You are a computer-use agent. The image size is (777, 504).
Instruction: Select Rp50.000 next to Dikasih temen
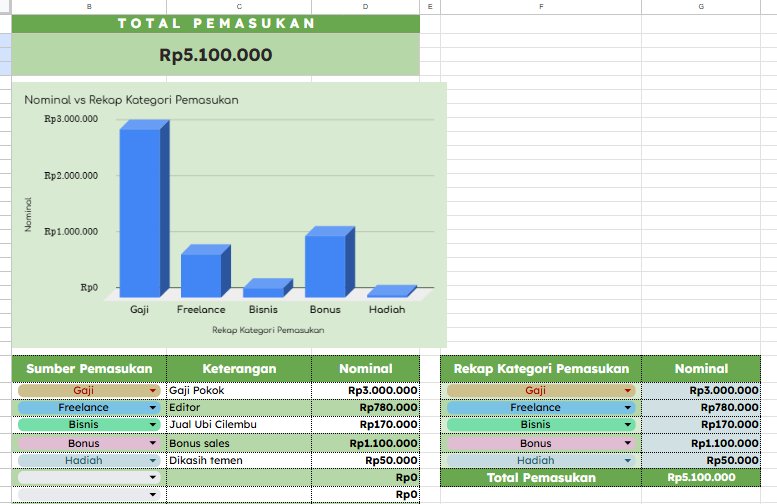pyautogui.click(x=366, y=460)
